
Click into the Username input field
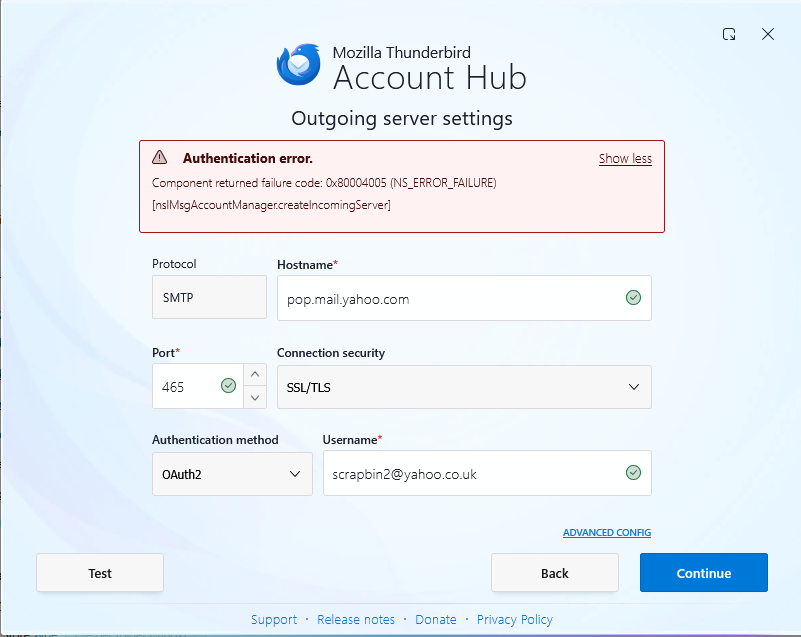pyautogui.click(x=487, y=473)
